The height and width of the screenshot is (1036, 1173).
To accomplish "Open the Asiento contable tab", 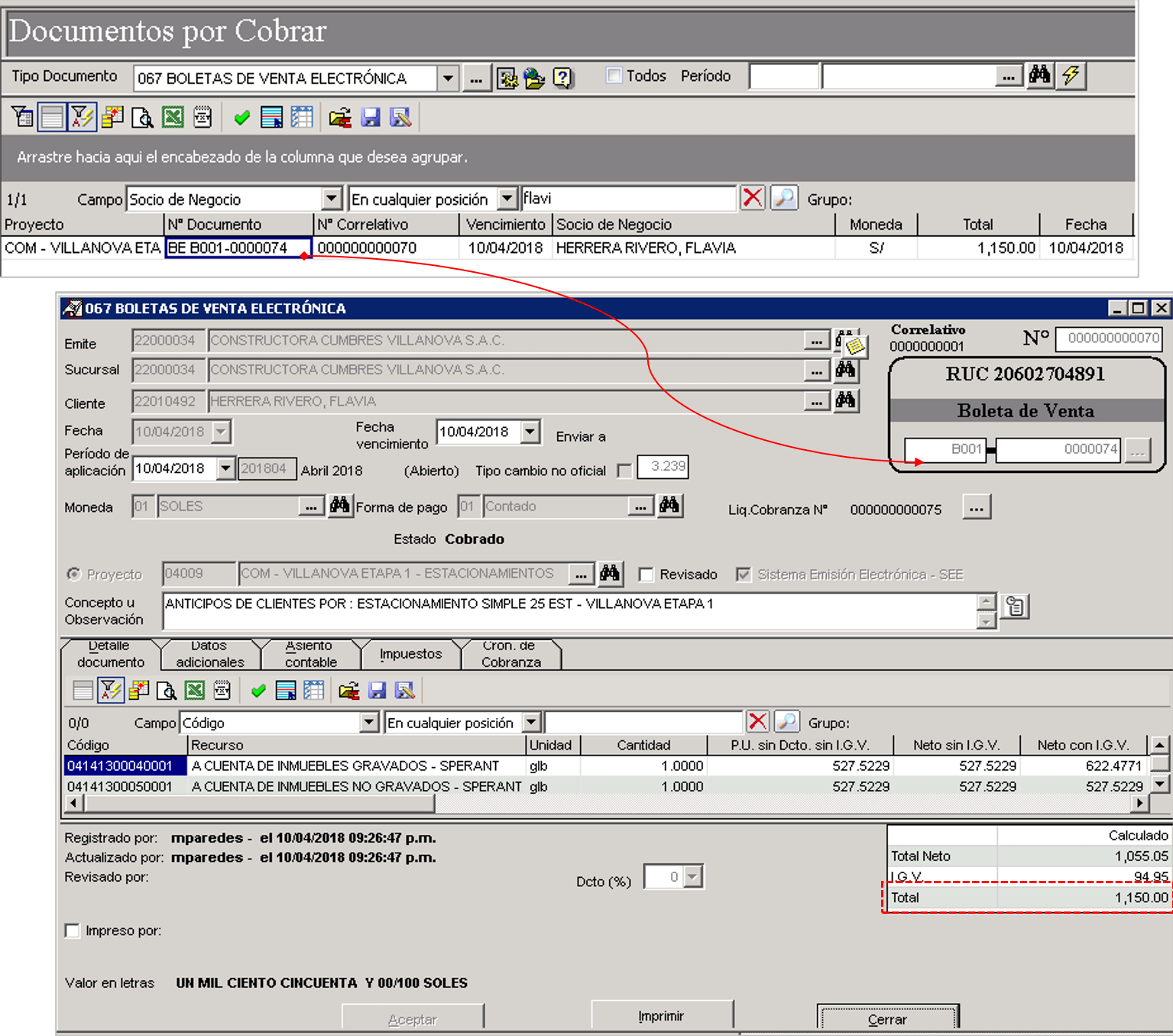I will pos(310,654).
